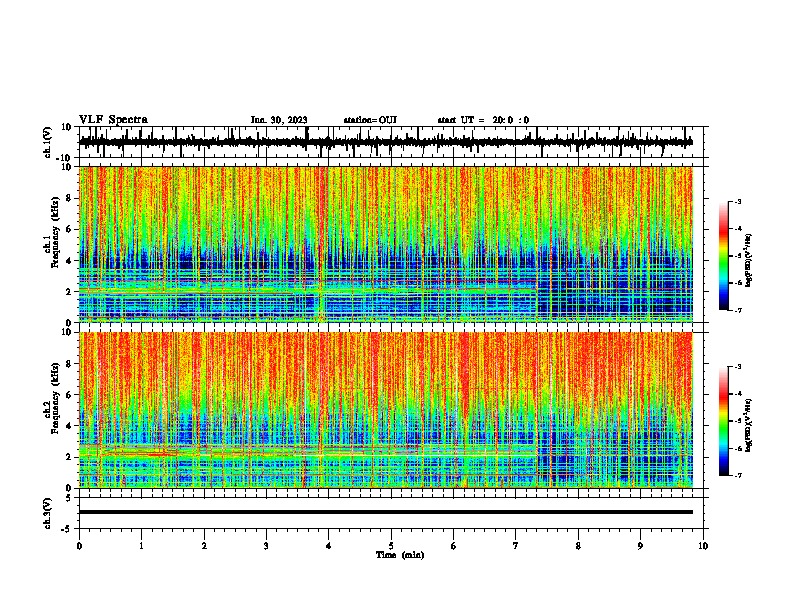
Task: Click time axis tick label "6"
Action: (x=454, y=546)
